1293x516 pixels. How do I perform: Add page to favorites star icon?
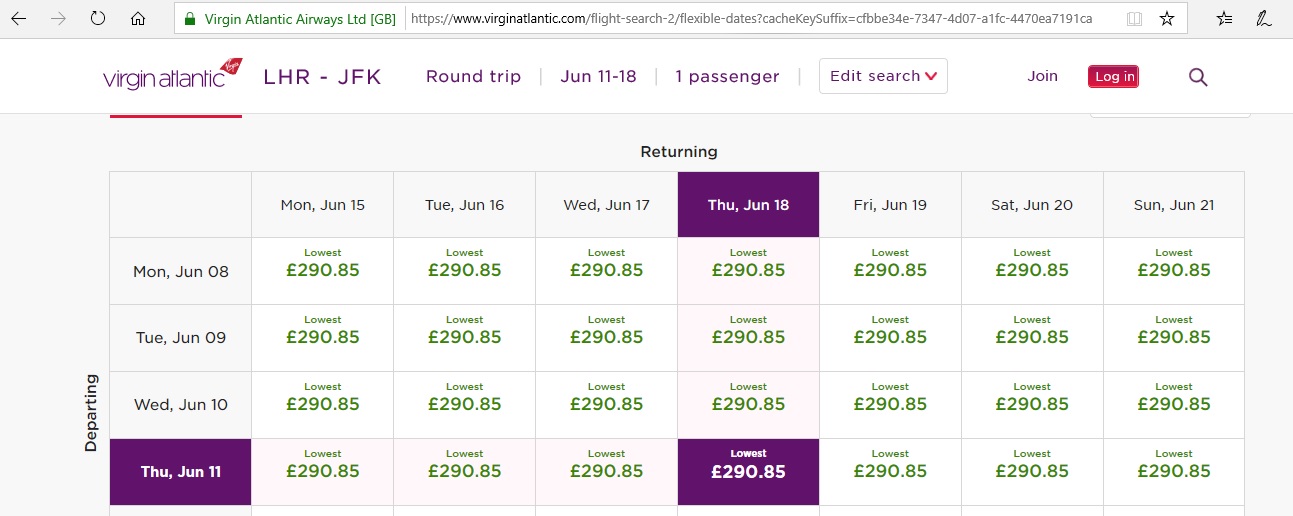pos(1166,18)
